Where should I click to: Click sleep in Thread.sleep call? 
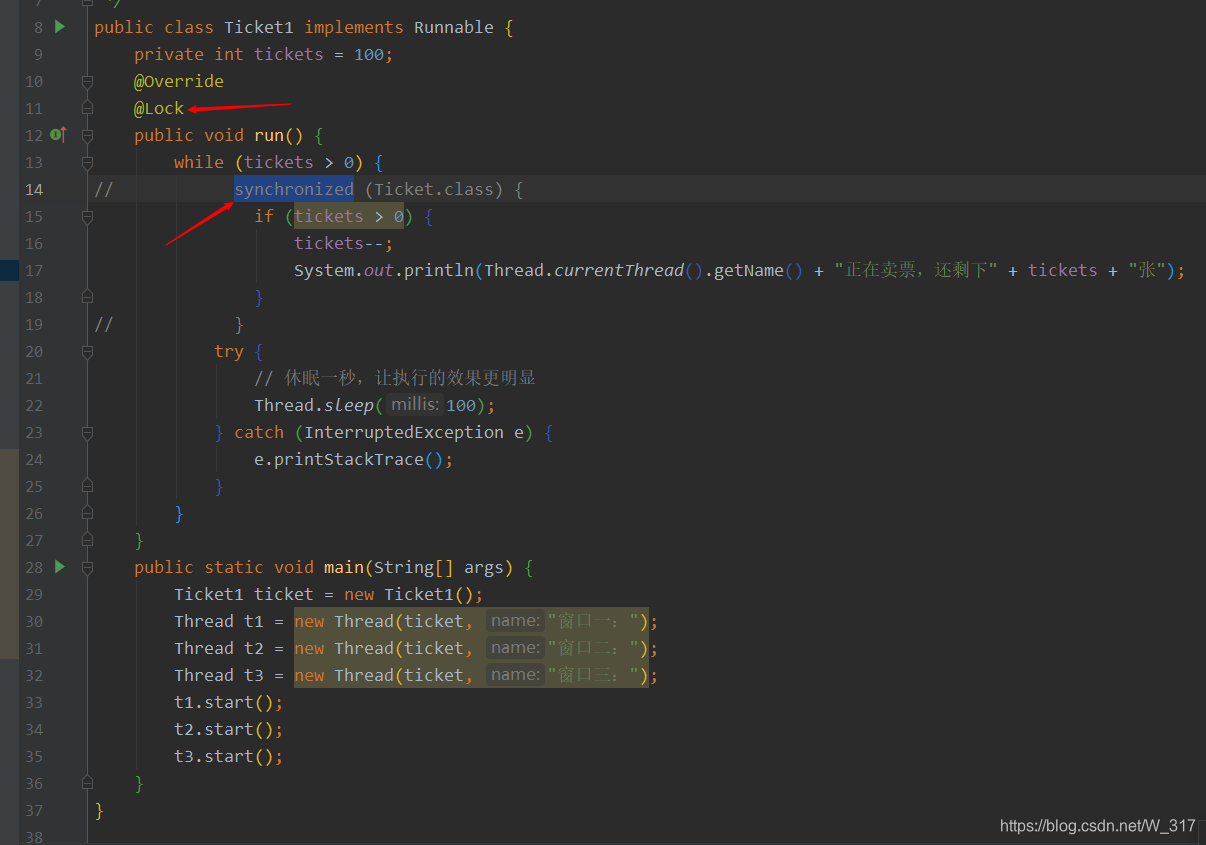coord(349,405)
